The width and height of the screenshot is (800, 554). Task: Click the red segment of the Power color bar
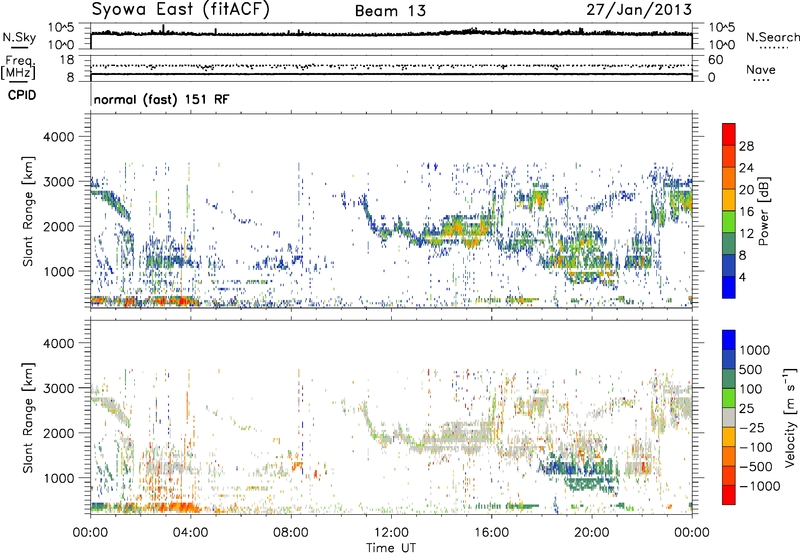click(729, 134)
